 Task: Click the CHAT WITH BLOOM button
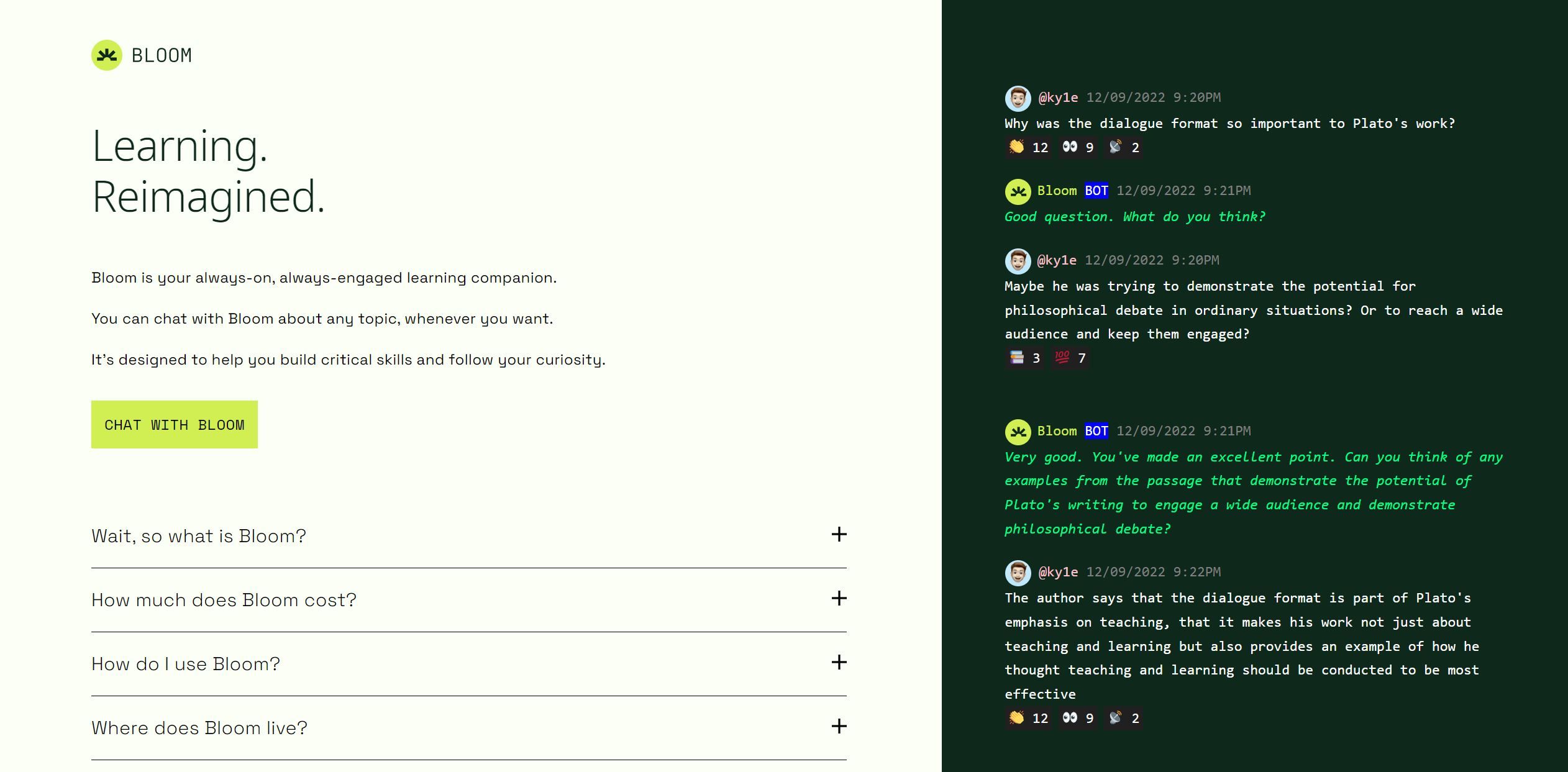(x=175, y=424)
